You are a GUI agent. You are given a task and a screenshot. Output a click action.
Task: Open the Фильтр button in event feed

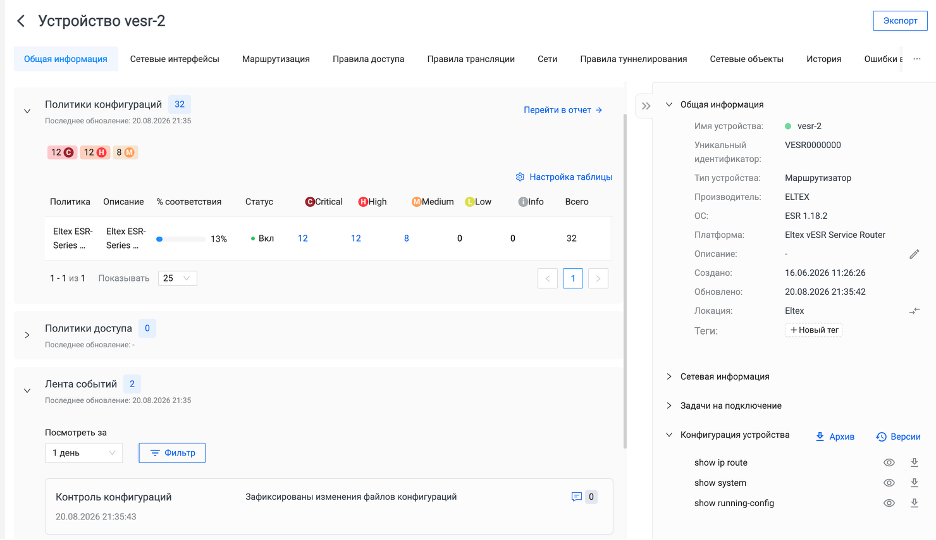click(x=173, y=453)
